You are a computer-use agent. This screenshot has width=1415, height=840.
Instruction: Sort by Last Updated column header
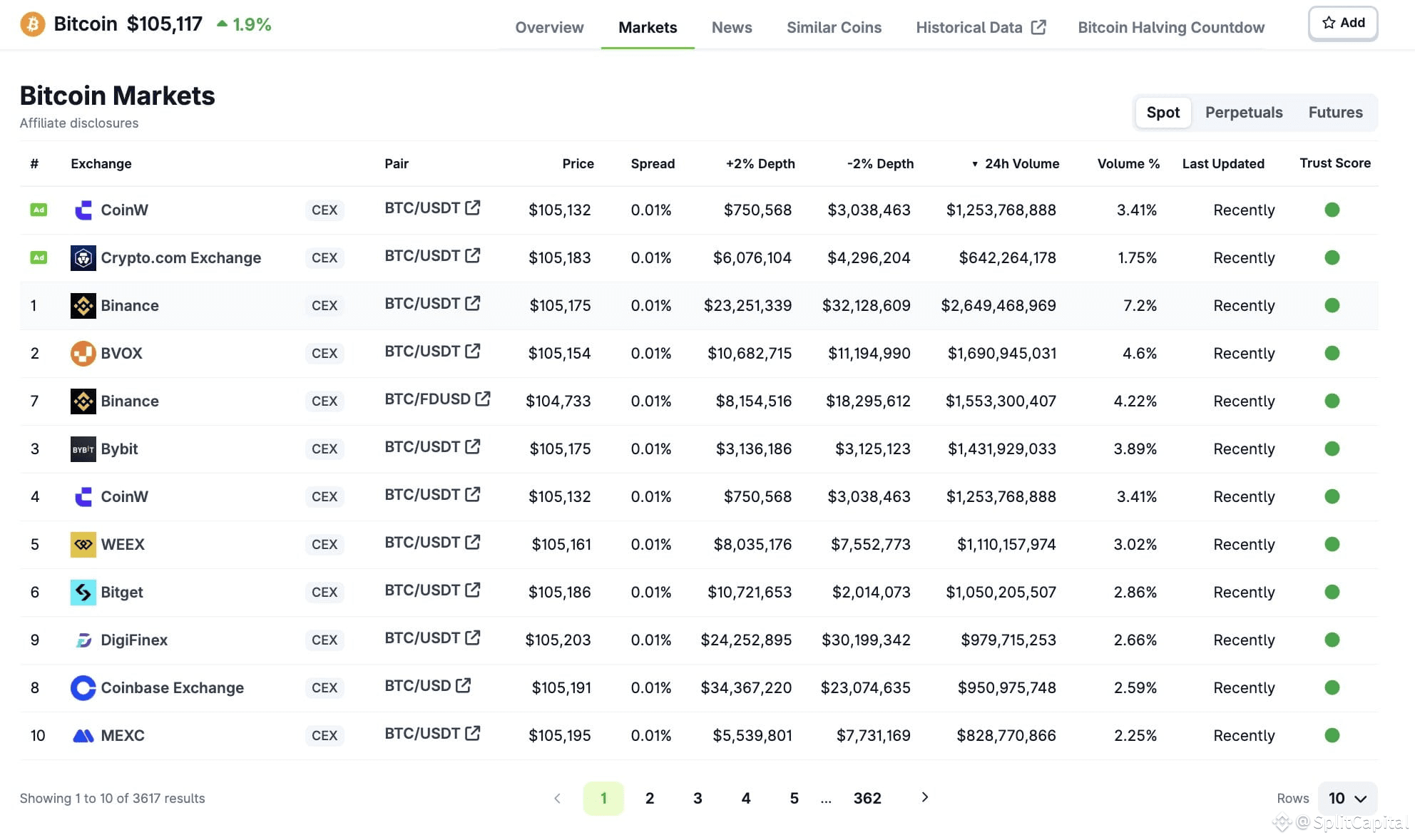[x=1223, y=163]
